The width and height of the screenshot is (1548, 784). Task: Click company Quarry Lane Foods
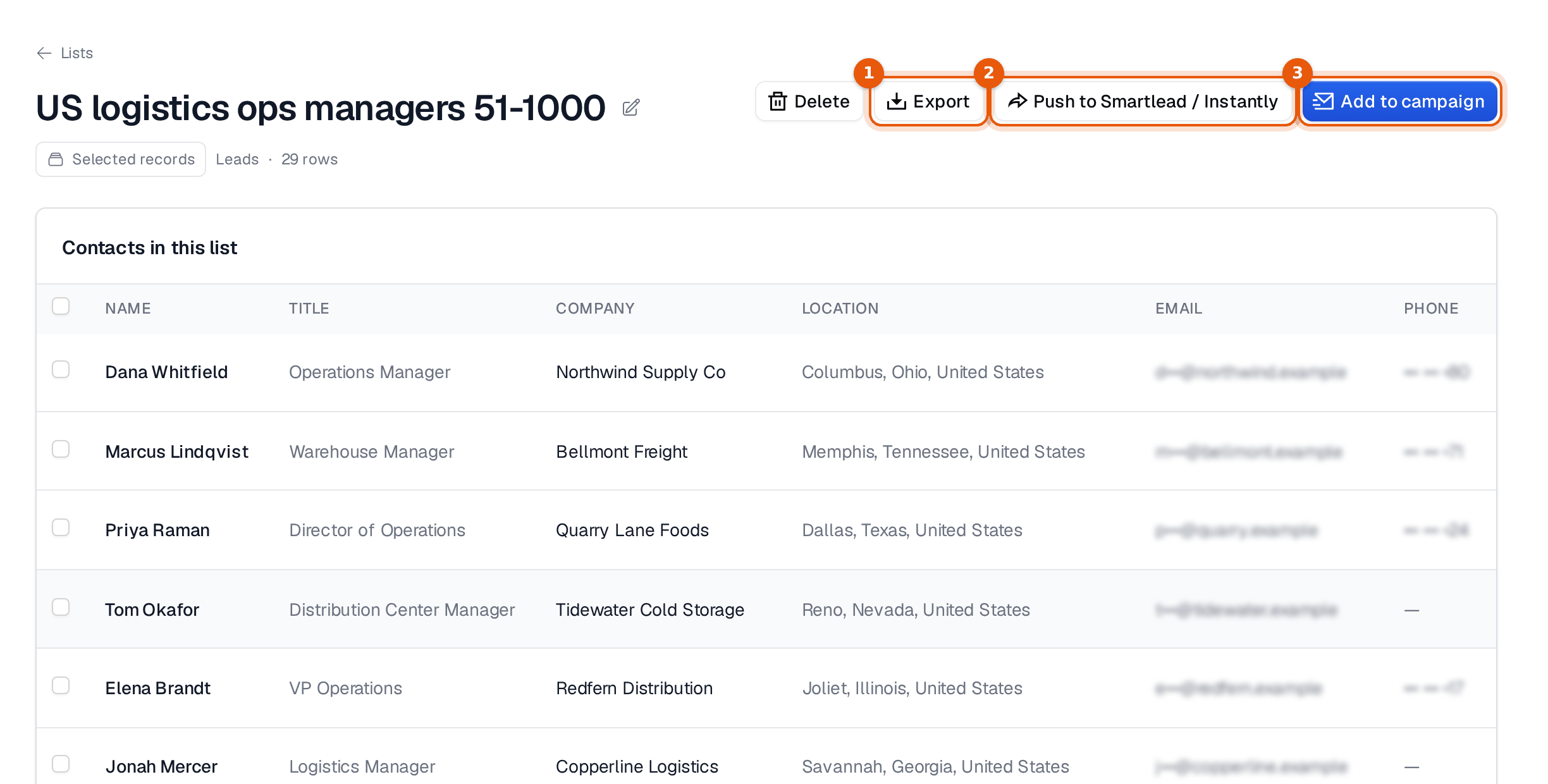point(632,530)
